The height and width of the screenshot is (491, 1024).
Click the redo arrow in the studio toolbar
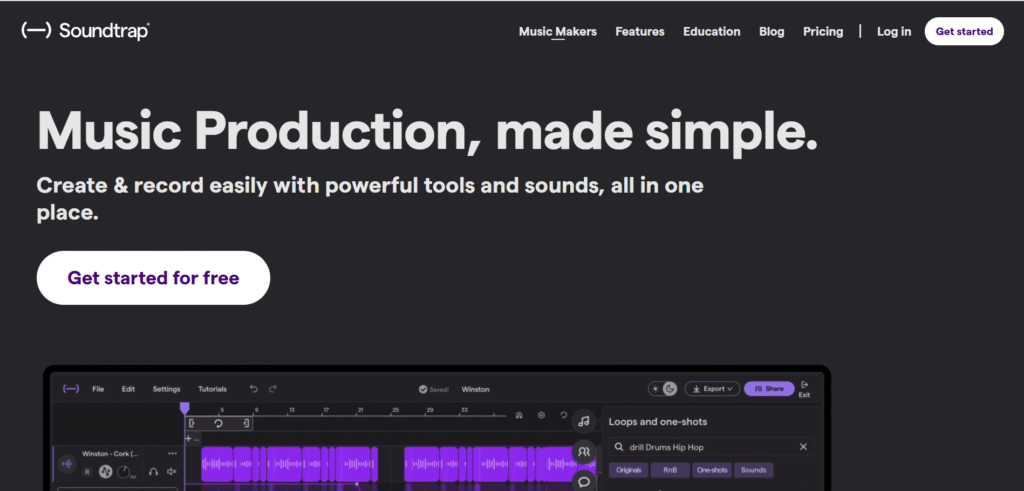pyautogui.click(x=273, y=389)
